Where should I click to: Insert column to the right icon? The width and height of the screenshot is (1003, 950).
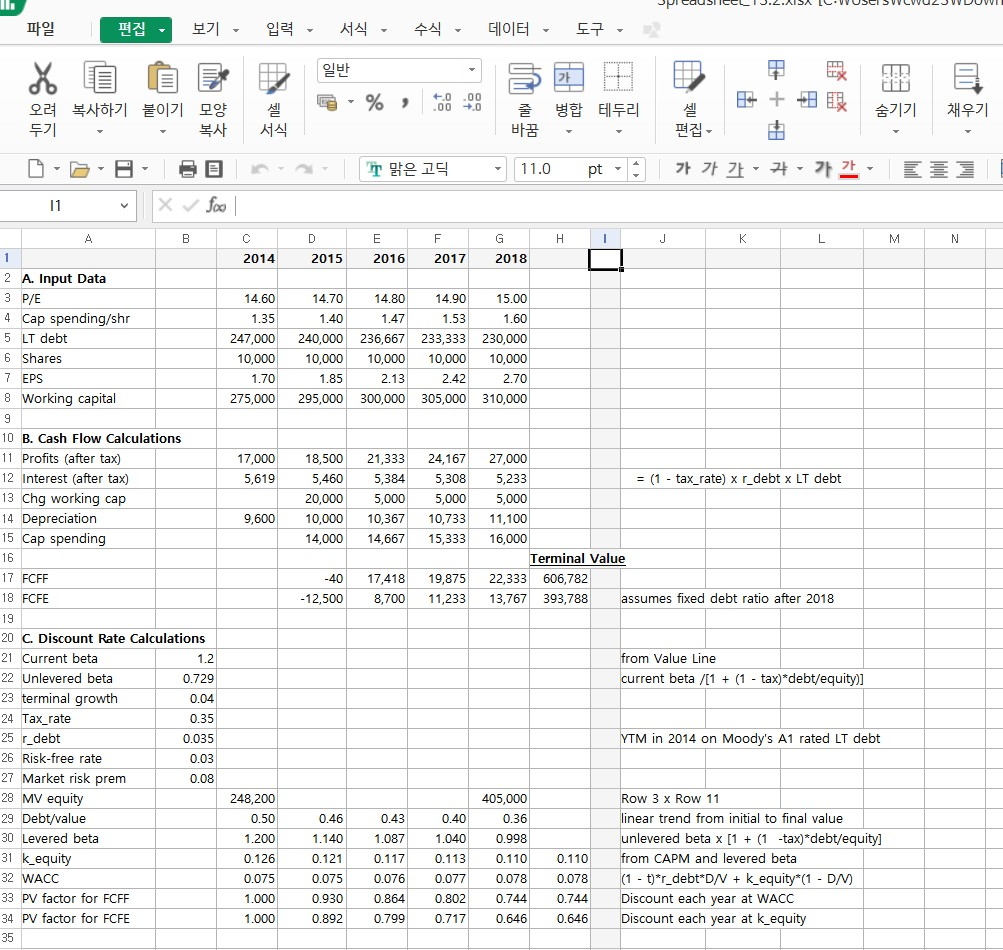[x=807, y=99]
